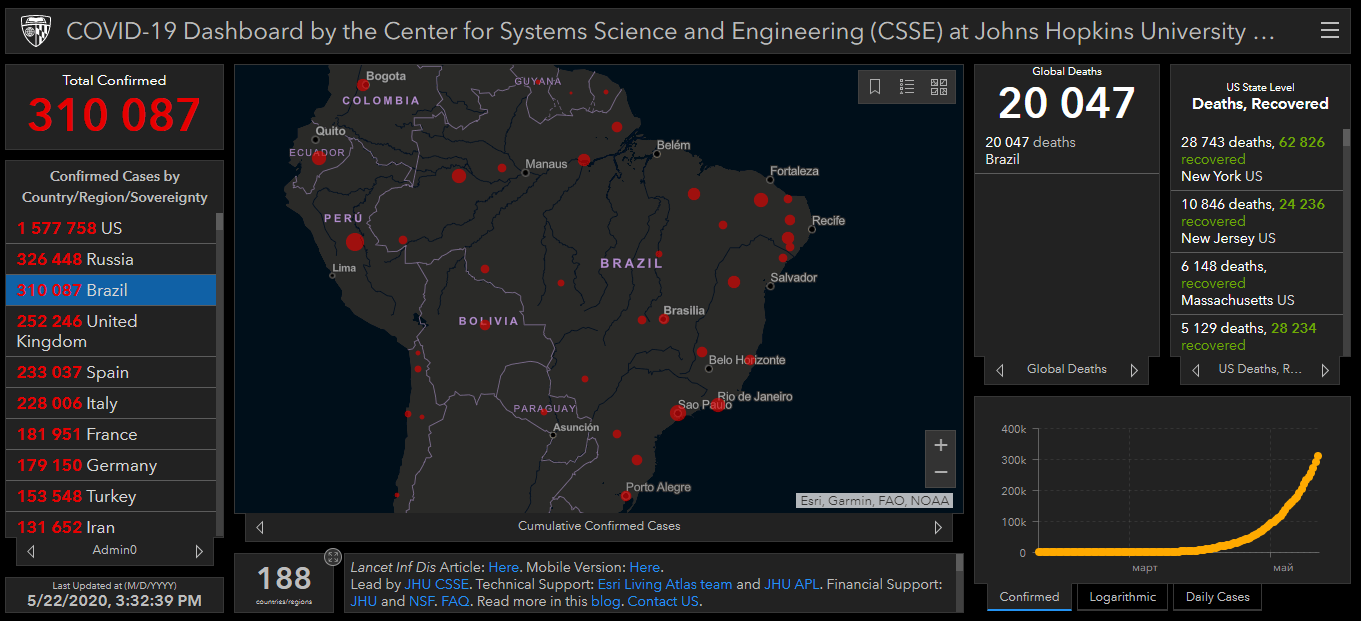Select the highlighted Brazil row

pos(111,290)
